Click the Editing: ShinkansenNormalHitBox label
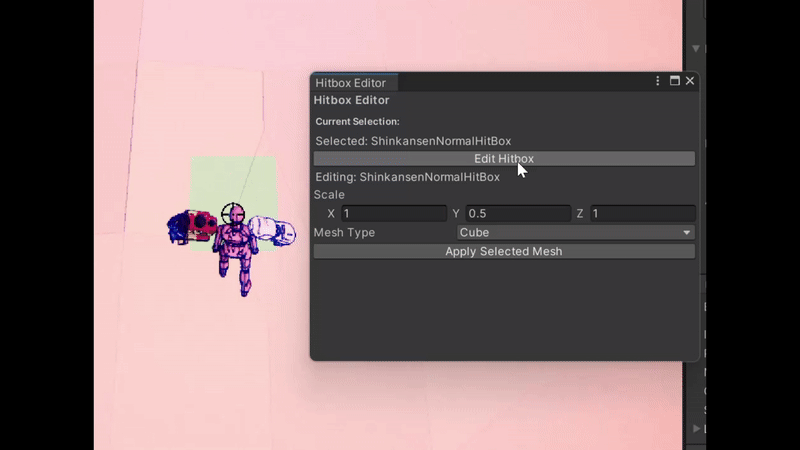The image size is (800, 450). [407, 177]
